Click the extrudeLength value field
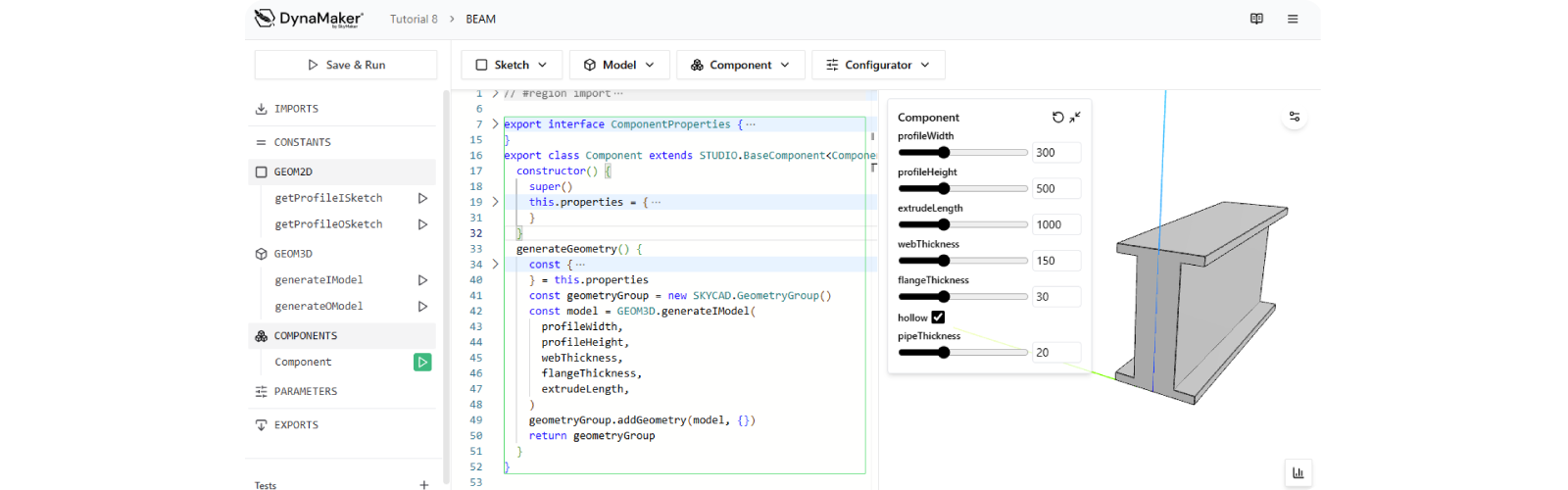1568x490 pixels. pos(1056,224)
